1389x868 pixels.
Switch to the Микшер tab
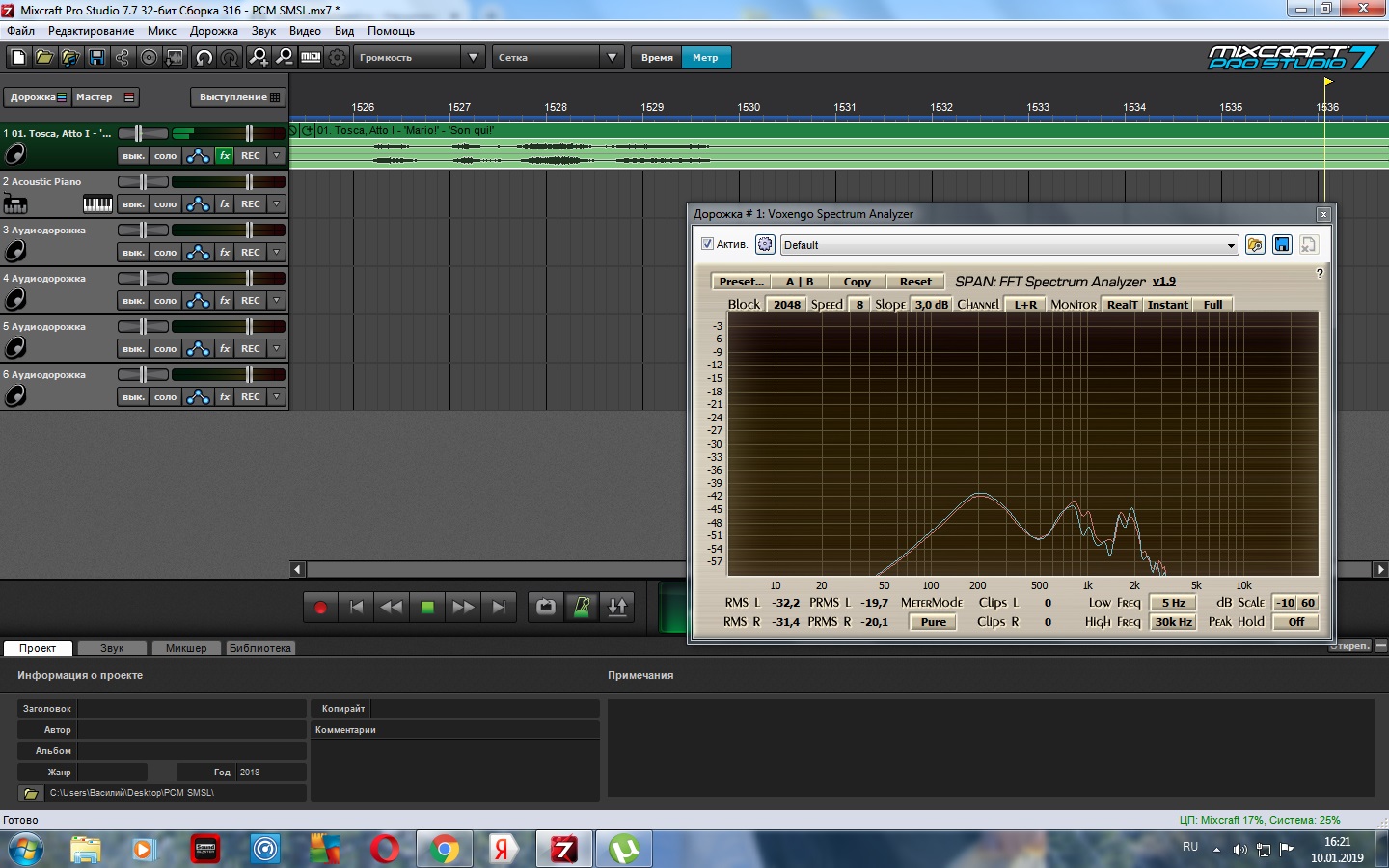pyautogui.click(x=186, y=648)
